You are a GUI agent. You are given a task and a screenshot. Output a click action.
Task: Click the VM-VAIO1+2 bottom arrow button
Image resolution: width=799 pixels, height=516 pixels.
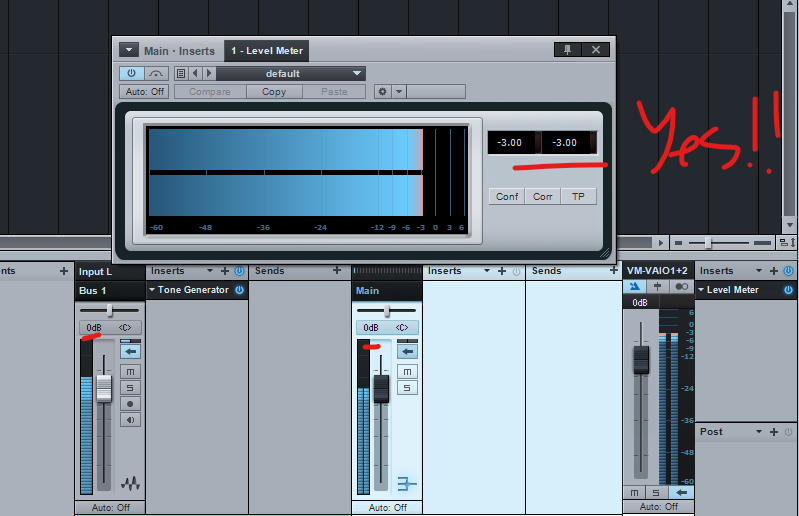[681, 493]
